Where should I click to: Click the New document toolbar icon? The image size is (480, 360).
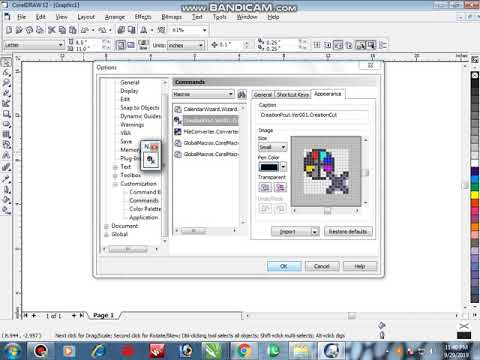[x=9, y=30]
